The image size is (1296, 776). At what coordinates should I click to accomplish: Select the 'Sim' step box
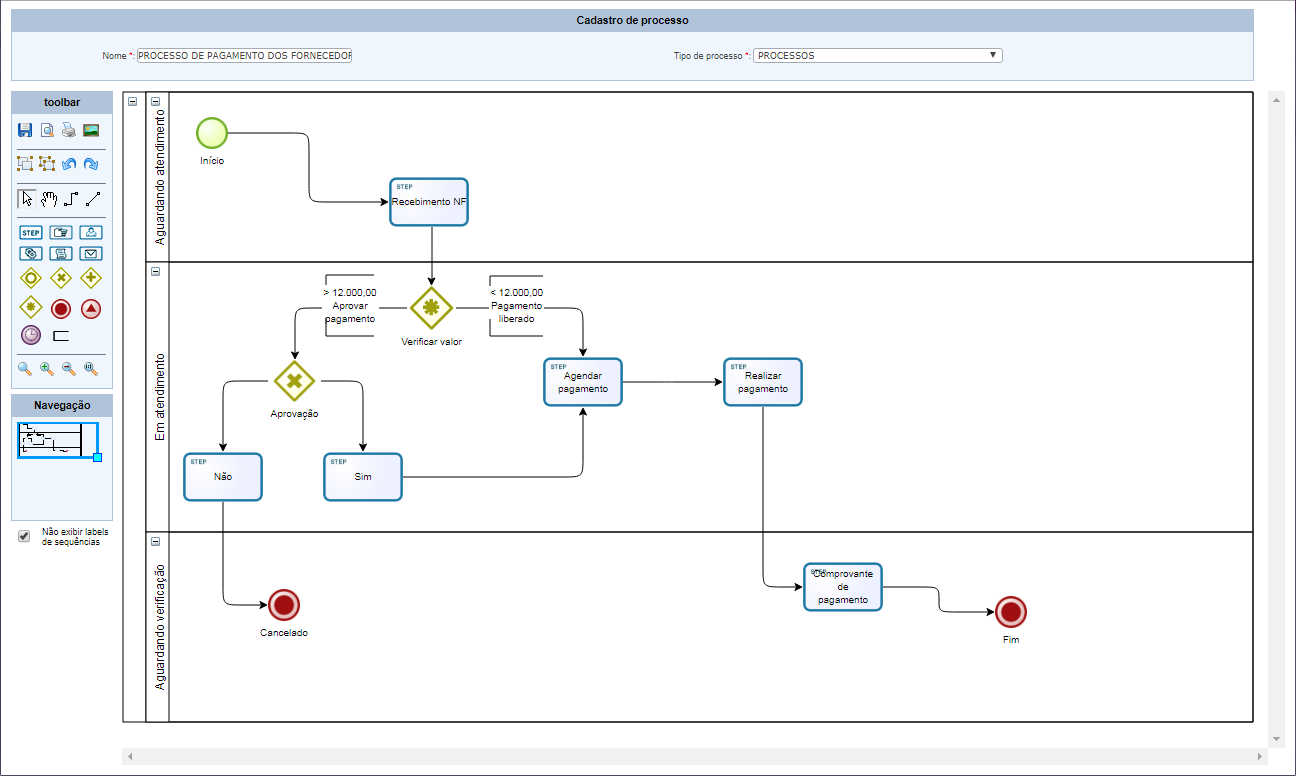click(x=363, y=477)
